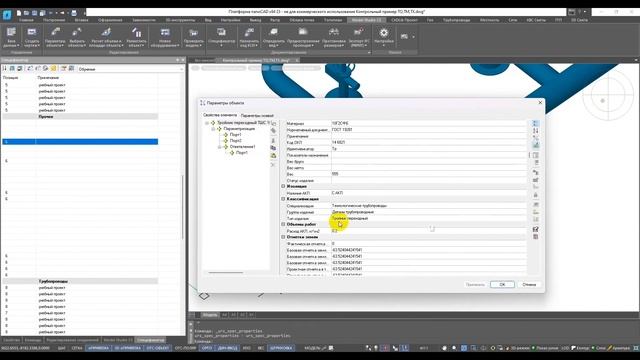This screenshot has width=640, height=360.
Task: Click the Разместить объект ribbon tool
Action: pyautogui.click(x=136, y=37)
